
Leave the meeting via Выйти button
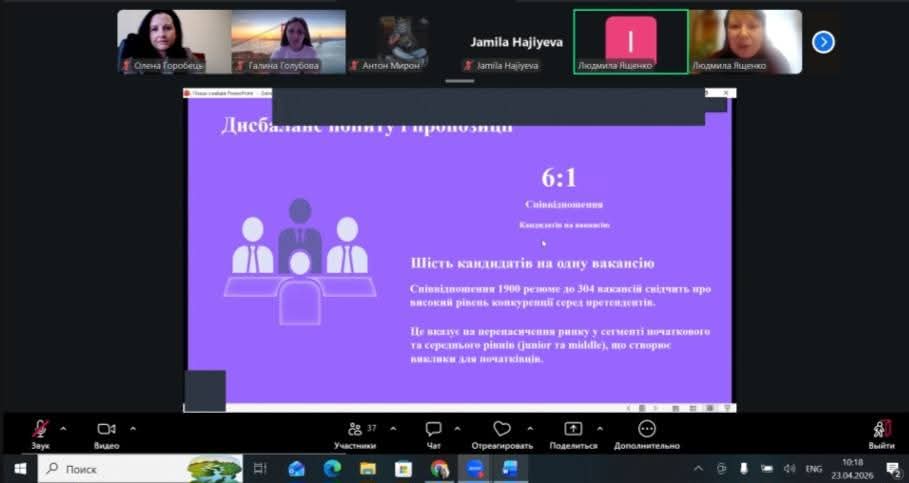881,429
